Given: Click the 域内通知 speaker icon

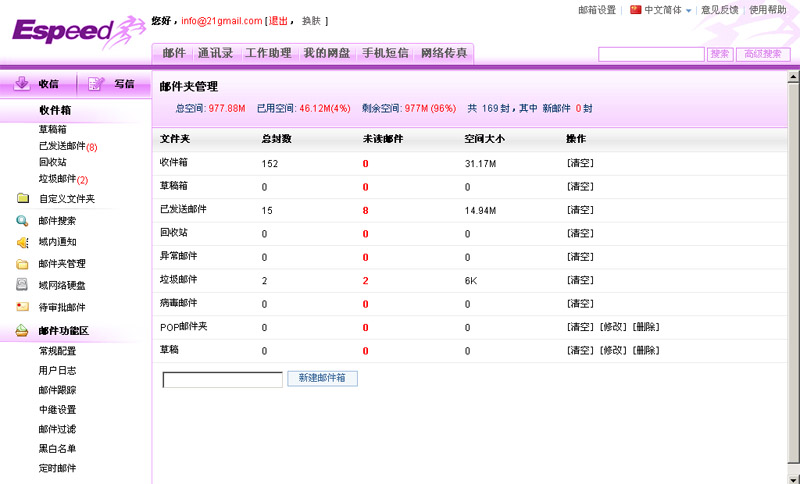Looking at the screenshot, I should 22,242.
